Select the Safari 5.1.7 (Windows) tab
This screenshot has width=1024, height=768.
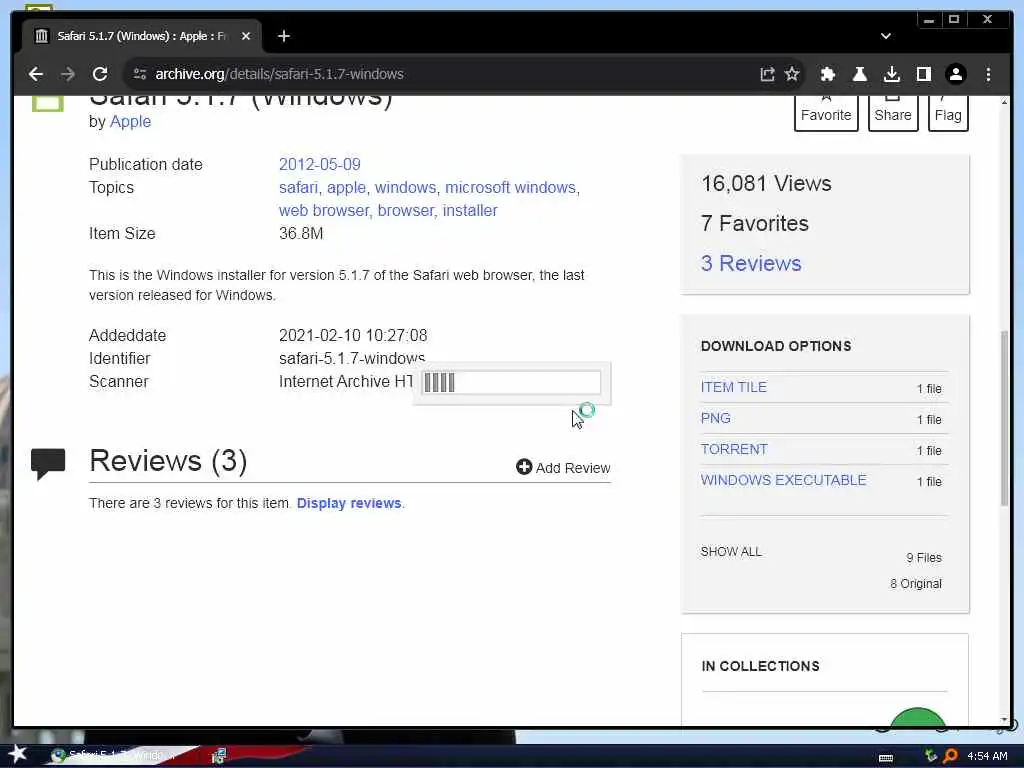tap(142, 36)
